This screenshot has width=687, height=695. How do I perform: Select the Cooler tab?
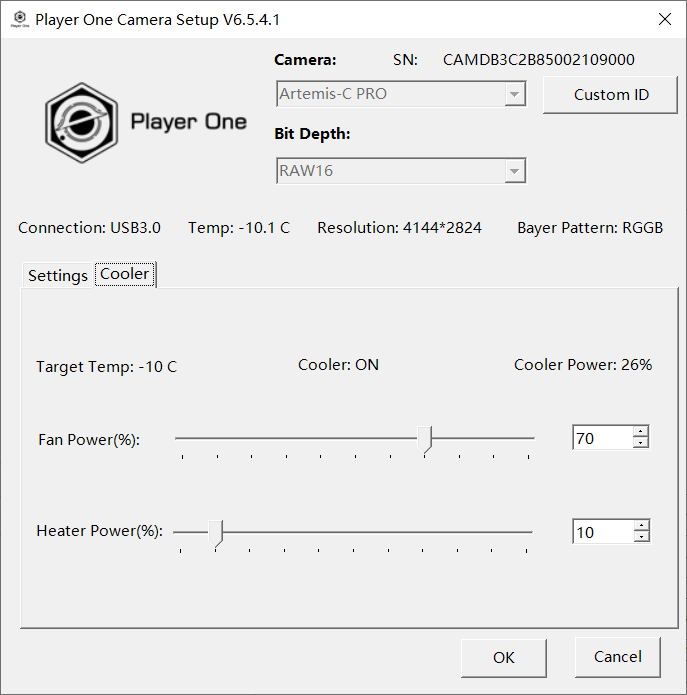(125, 274)
